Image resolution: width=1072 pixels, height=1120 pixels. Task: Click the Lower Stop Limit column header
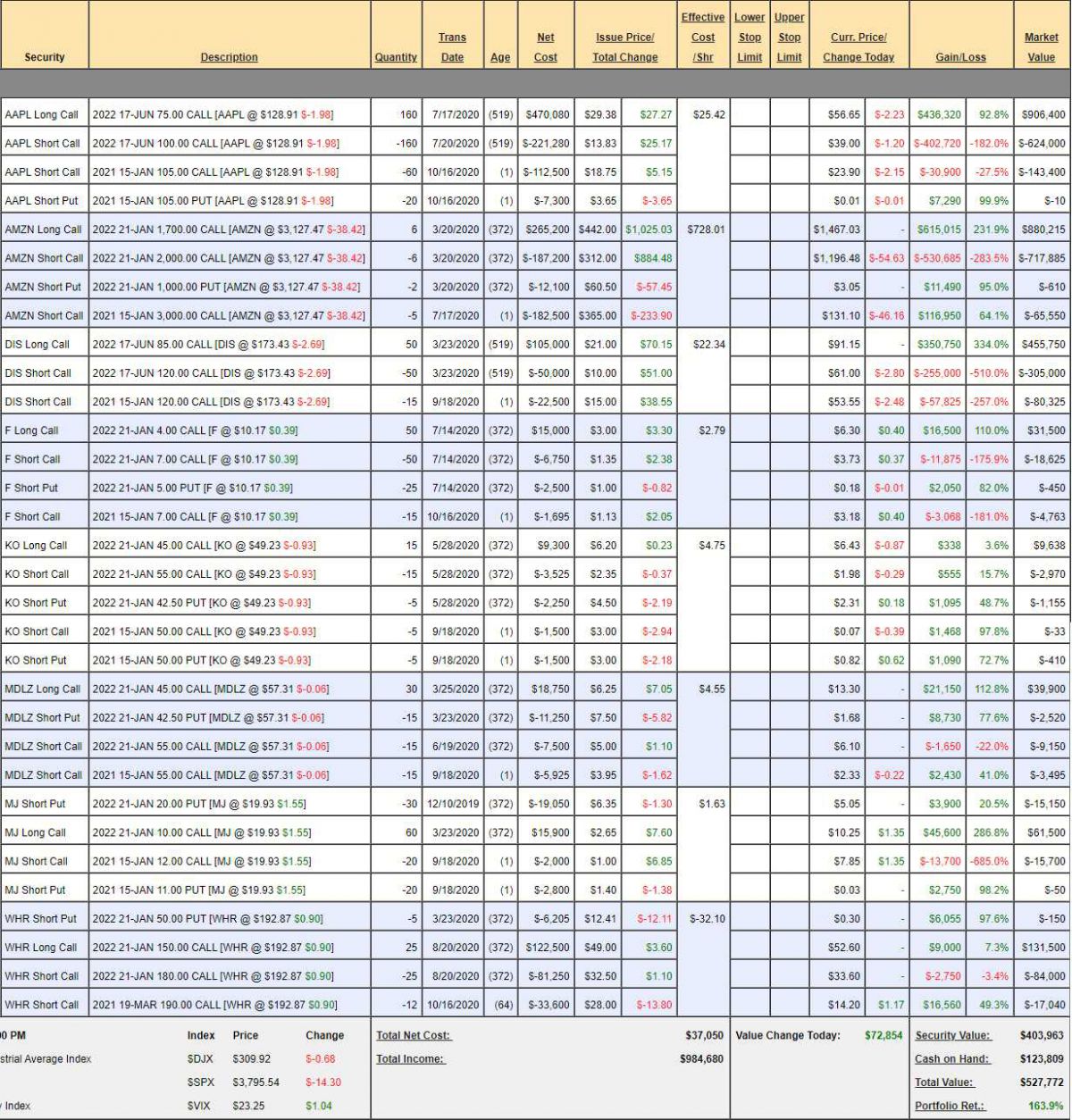(x=750, y=38)
